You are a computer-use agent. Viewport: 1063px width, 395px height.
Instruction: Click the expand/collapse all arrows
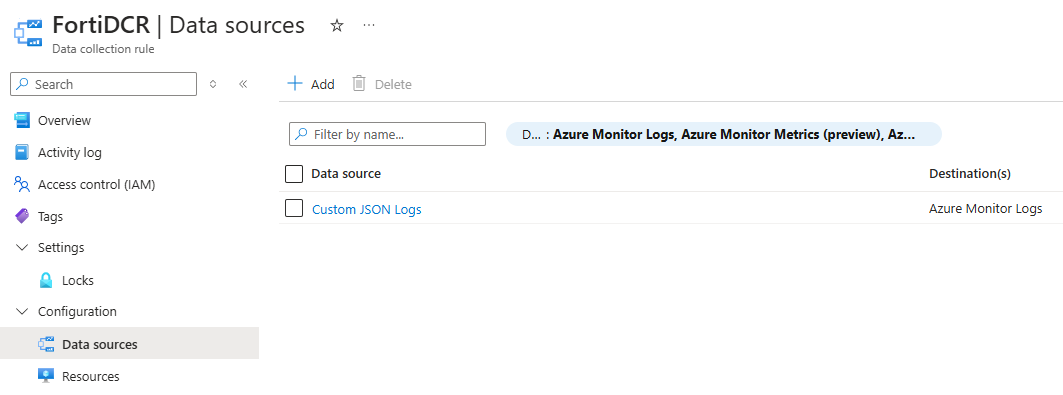[213, 84]
